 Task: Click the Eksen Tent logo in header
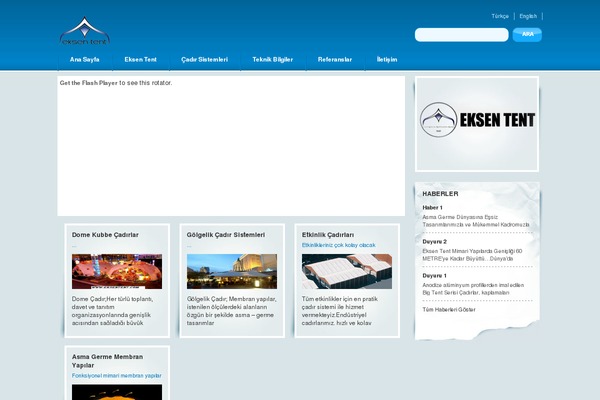[85, 31]
